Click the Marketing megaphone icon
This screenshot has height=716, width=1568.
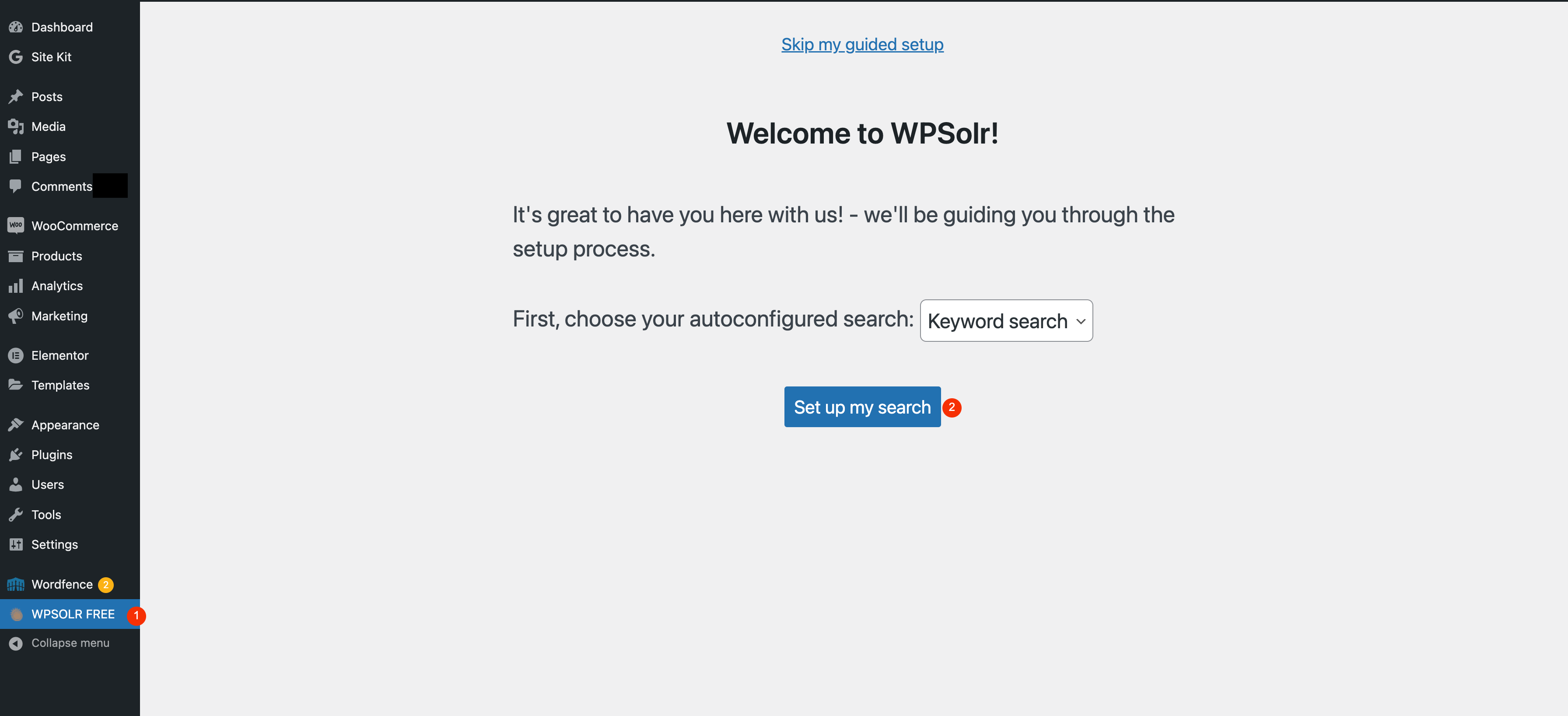pos(16,316)
